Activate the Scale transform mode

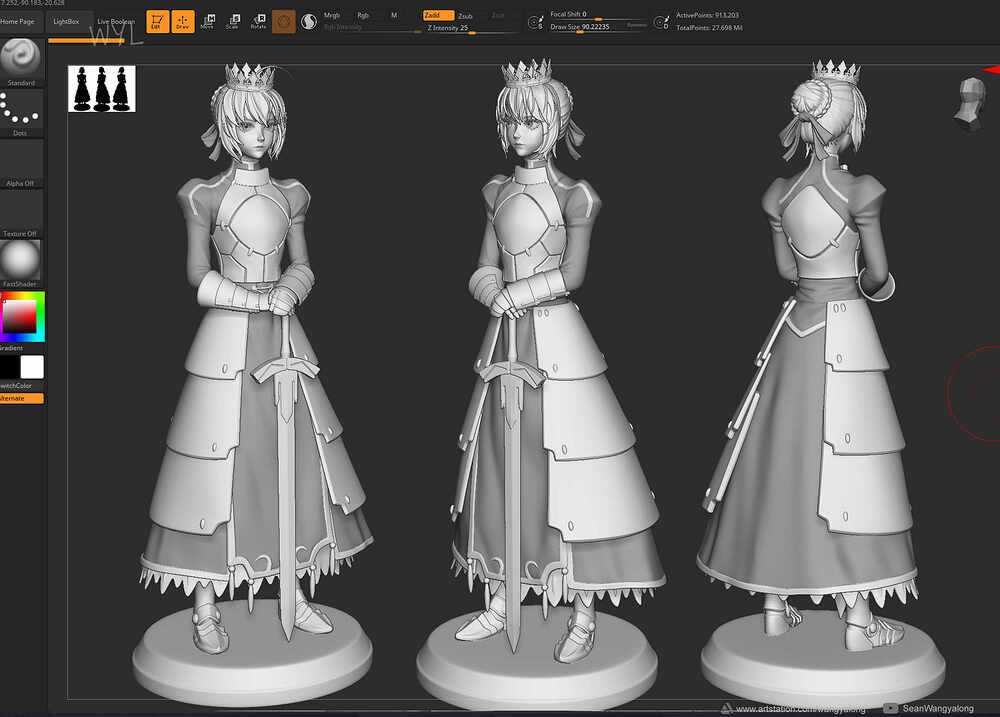tap(232, 22)
